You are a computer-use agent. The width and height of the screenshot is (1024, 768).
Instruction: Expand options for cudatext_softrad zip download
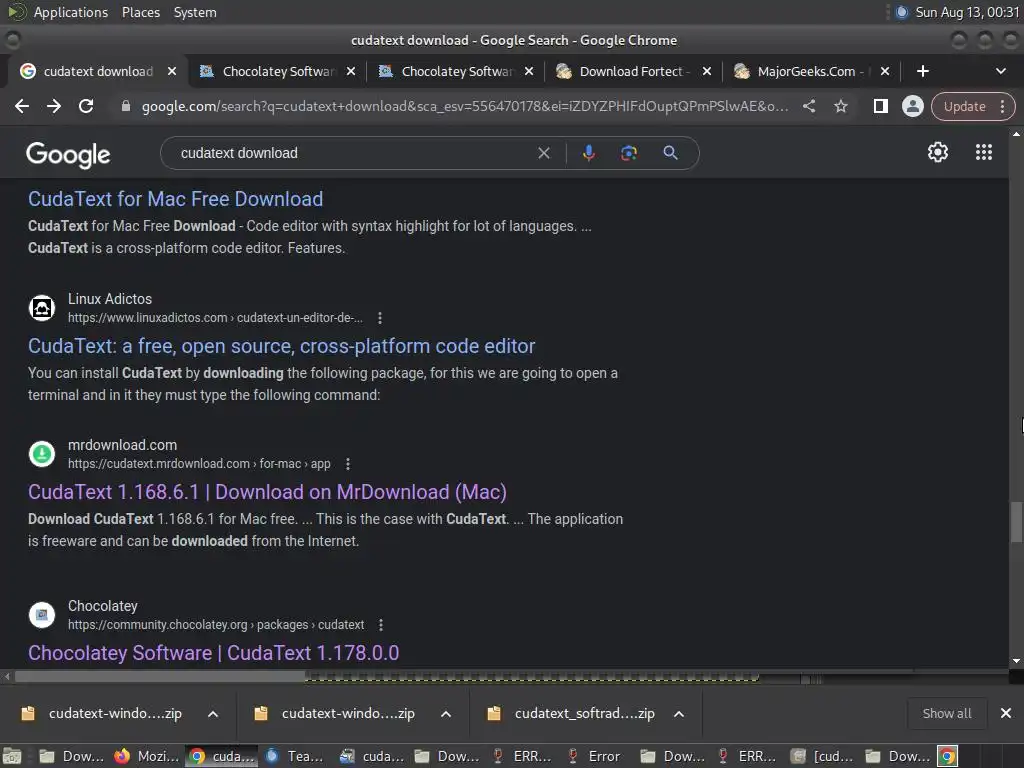(x=679, y=714)
